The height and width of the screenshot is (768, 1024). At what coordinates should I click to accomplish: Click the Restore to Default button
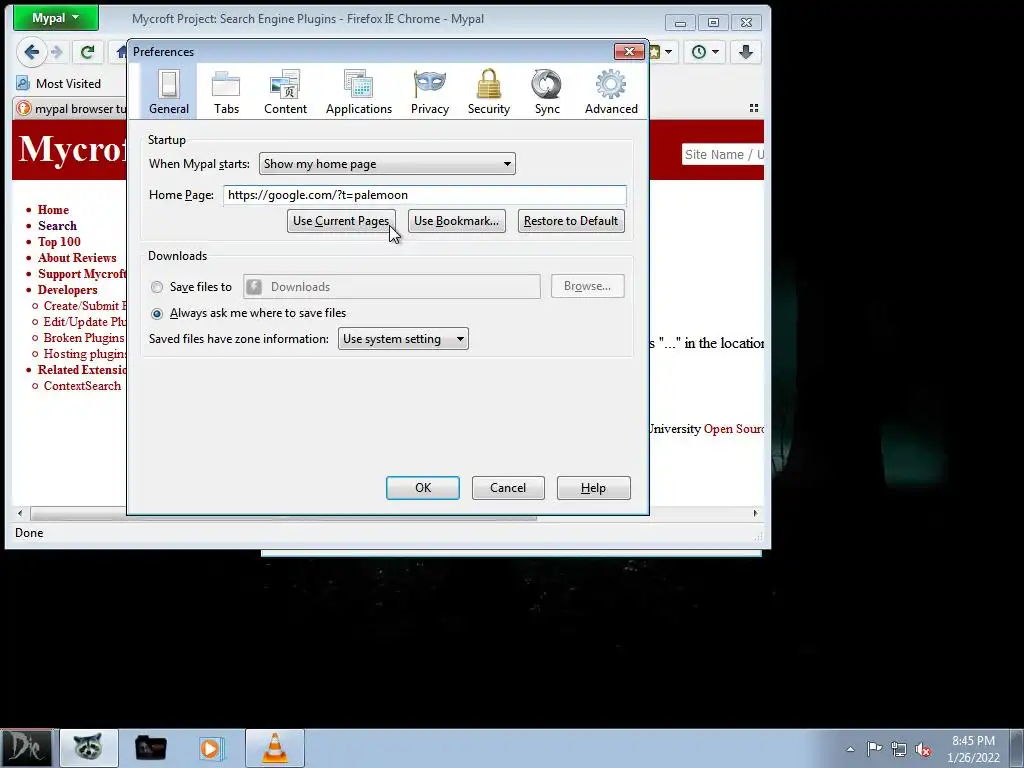tap(571, 221)
